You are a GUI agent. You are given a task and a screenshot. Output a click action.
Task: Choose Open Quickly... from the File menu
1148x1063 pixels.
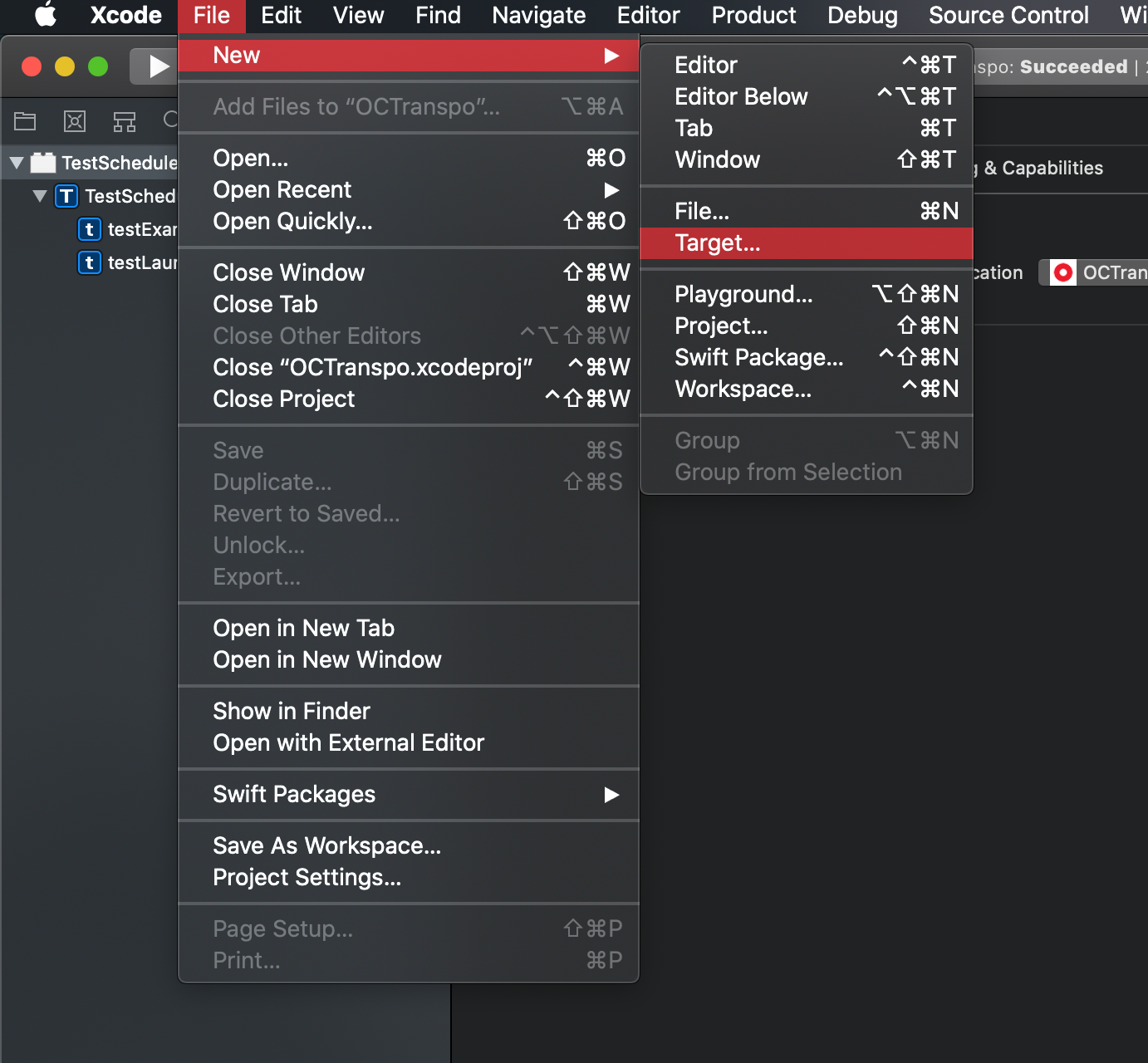292,221
